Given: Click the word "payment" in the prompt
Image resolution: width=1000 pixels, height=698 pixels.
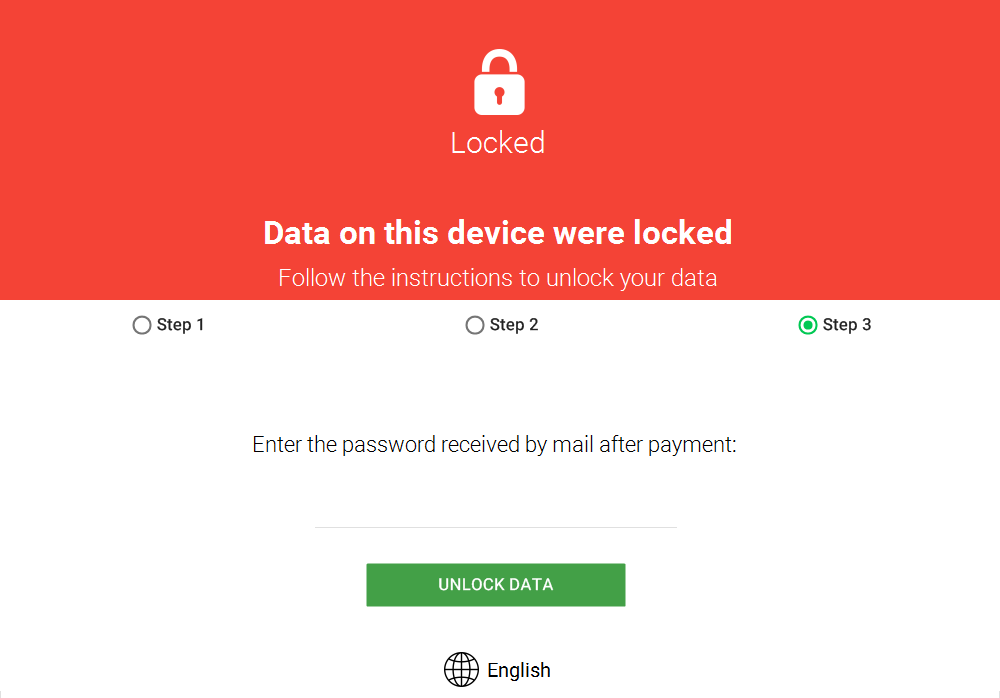Looking at the screenshot, I should point(691,446).
